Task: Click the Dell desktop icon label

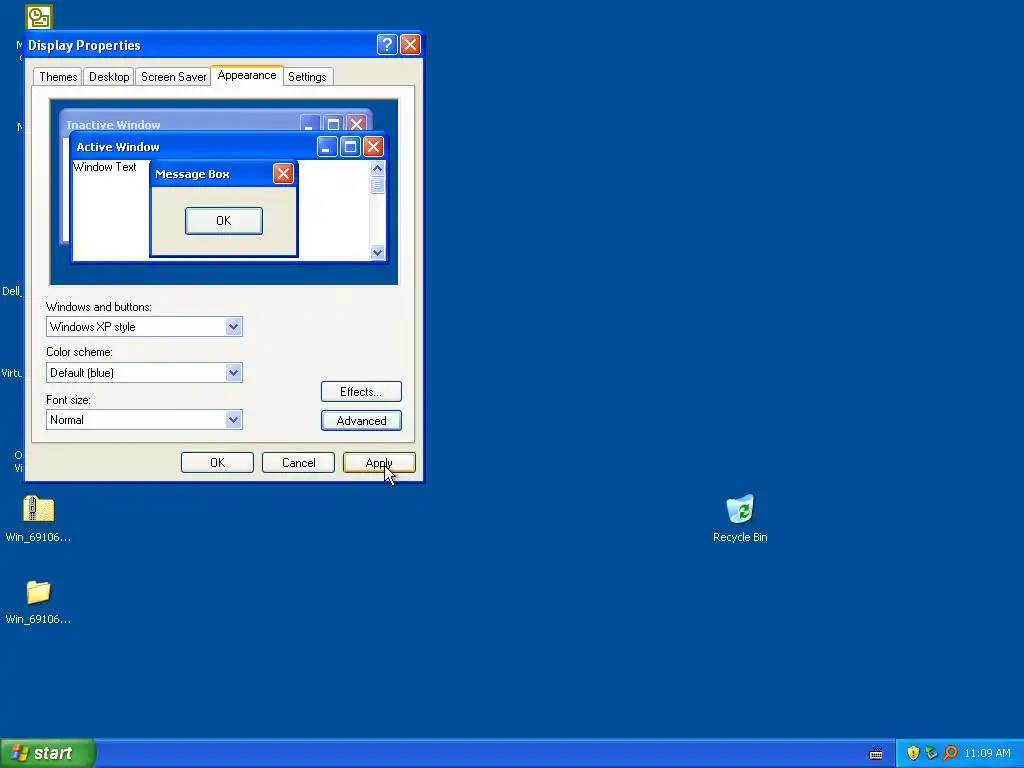Action: pyautogui.click(x=11, y=291)
